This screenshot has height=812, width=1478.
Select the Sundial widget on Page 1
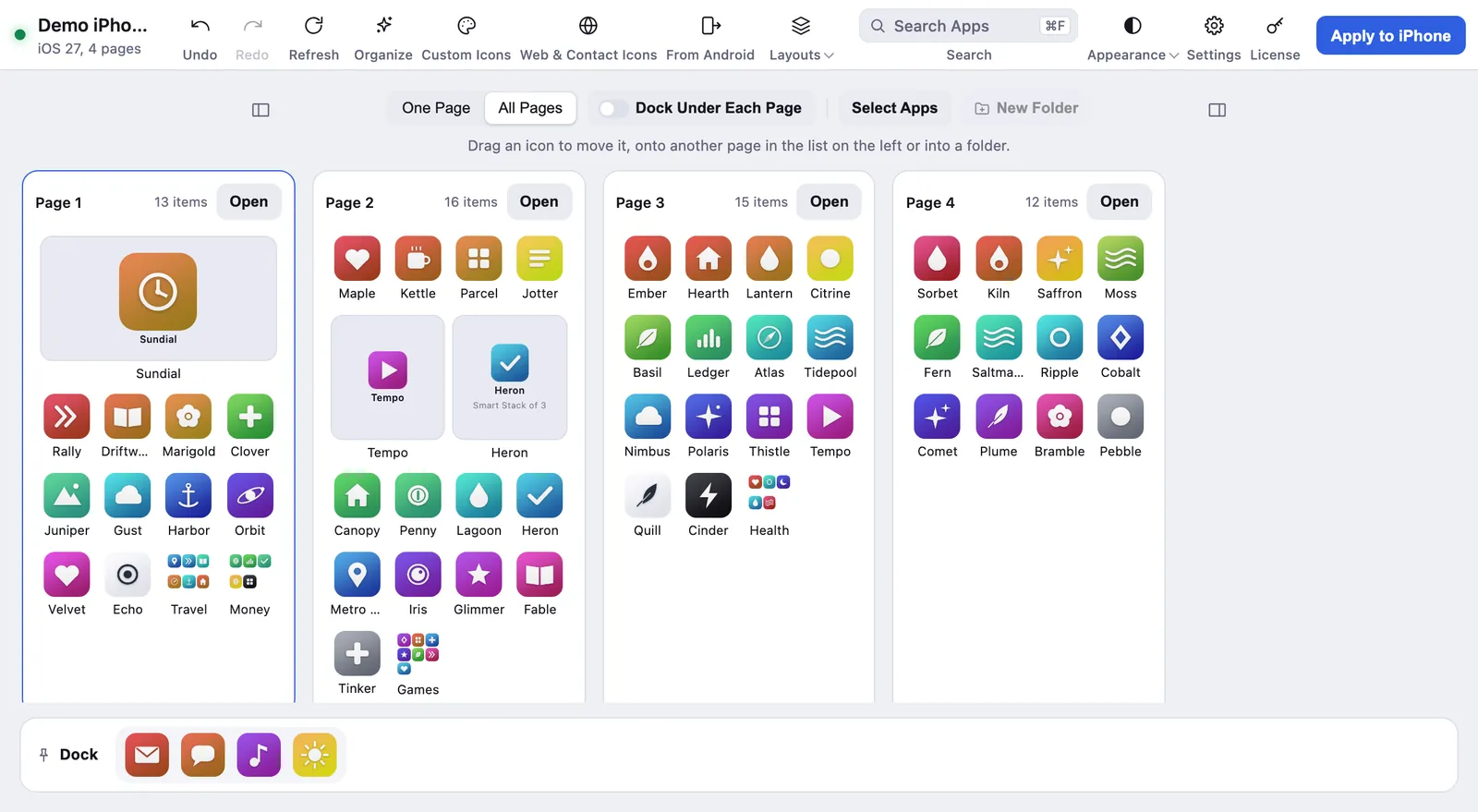click(158, 298)
